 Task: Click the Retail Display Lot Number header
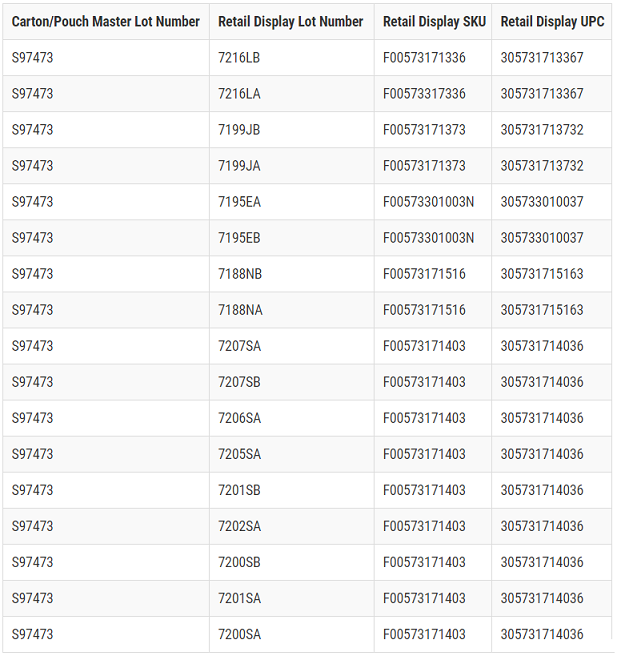pyautogui.click(x=291, y=22)
